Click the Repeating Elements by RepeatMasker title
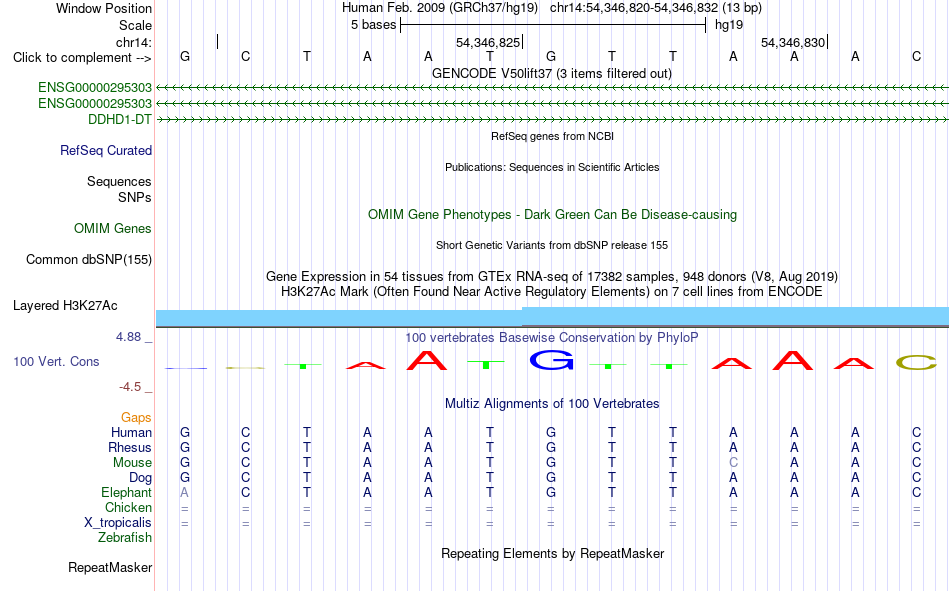950x591 pixels. tap(553, 553)
